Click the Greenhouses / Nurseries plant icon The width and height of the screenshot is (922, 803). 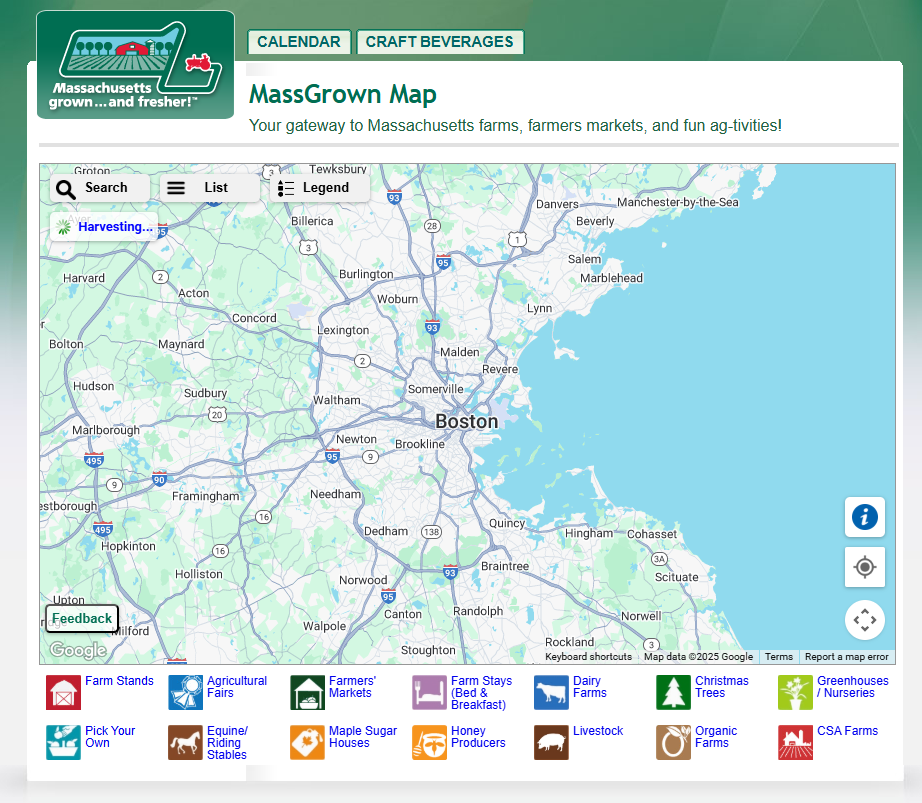pyautogui.click(x=796, y=692)
